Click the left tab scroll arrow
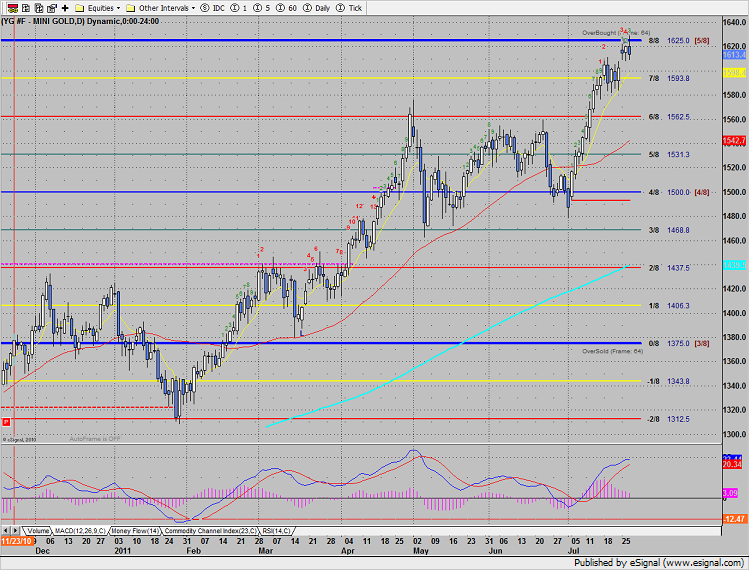This screenshot has height=570, width=749. pyautogui.click(x=6, y=530)
